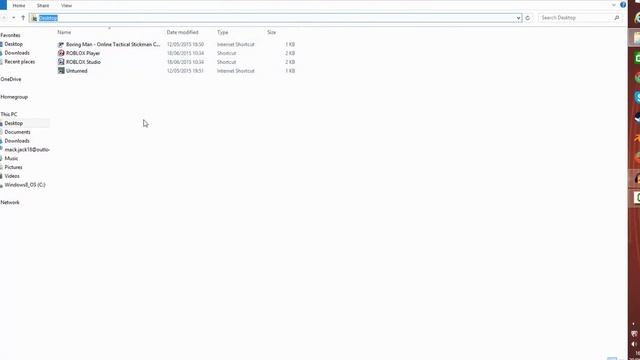Expand the ribbon with the chevron
This screenshot has width=640, height=360.
click(x=614, y=5)
